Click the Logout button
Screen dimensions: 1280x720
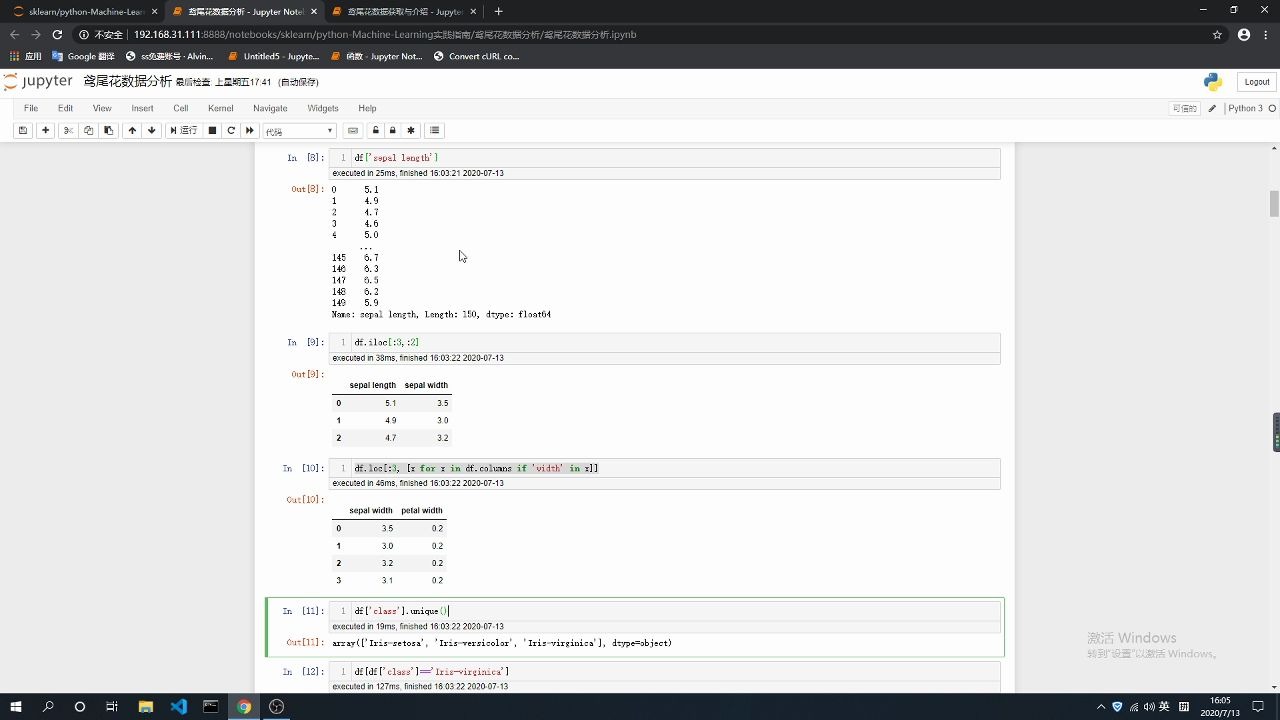1255,81
